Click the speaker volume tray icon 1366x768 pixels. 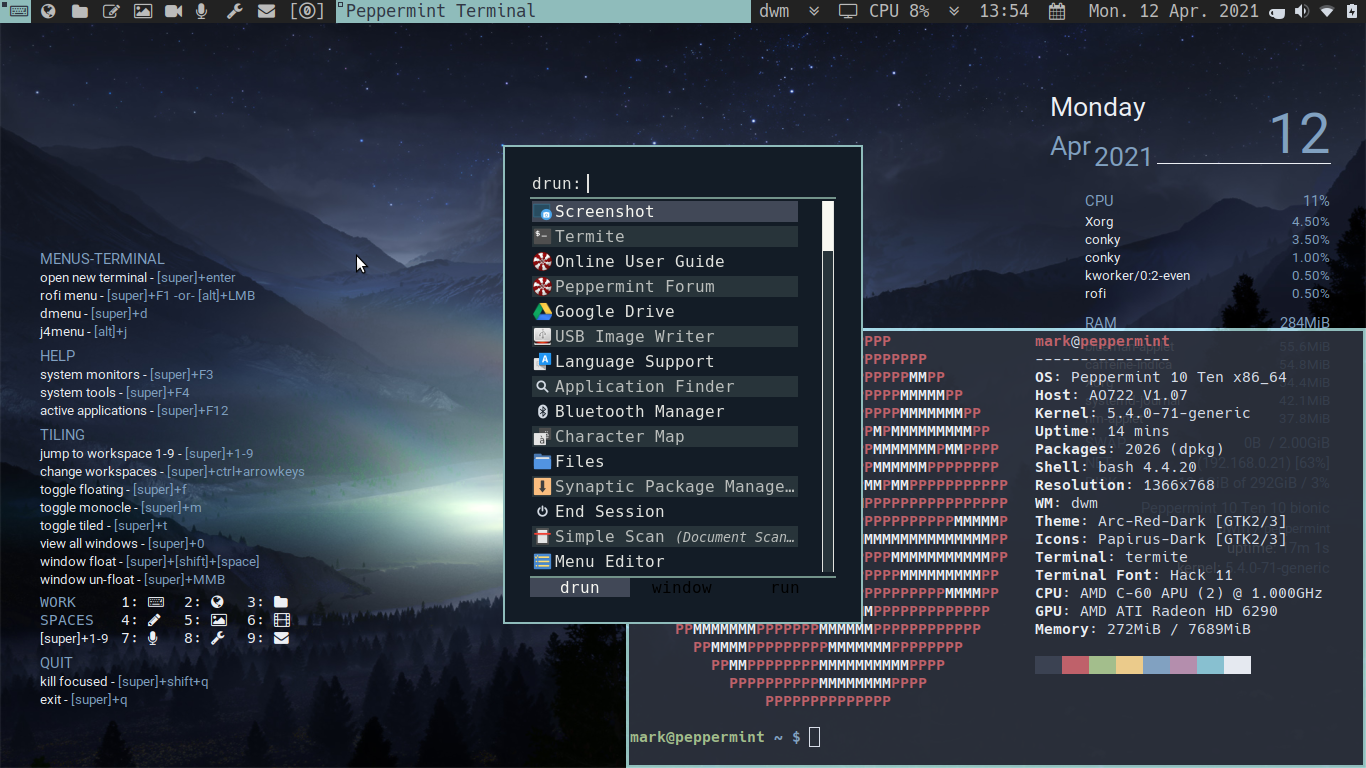(x=1301, y=12)
